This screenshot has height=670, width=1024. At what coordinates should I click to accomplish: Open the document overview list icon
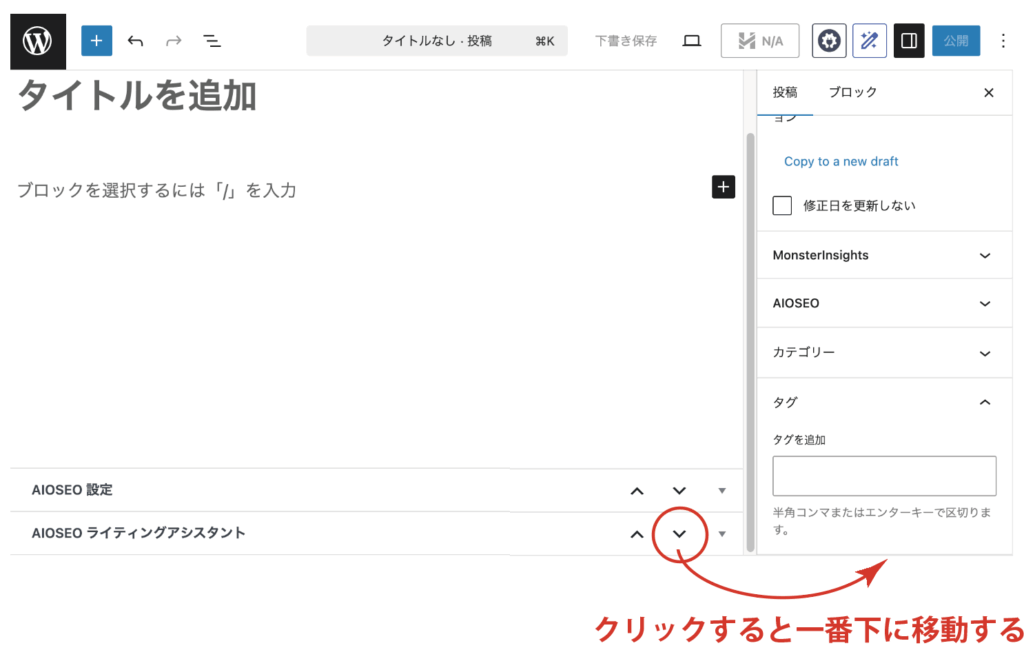(212, 41)
